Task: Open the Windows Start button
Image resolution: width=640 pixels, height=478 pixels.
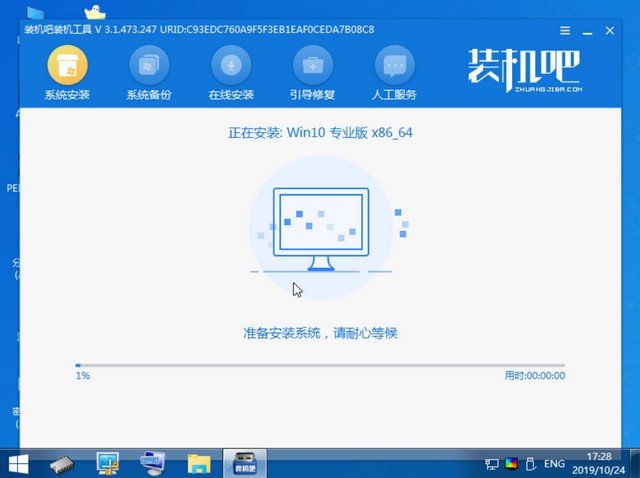Action: pyautogui.click(x=18, y=463)
